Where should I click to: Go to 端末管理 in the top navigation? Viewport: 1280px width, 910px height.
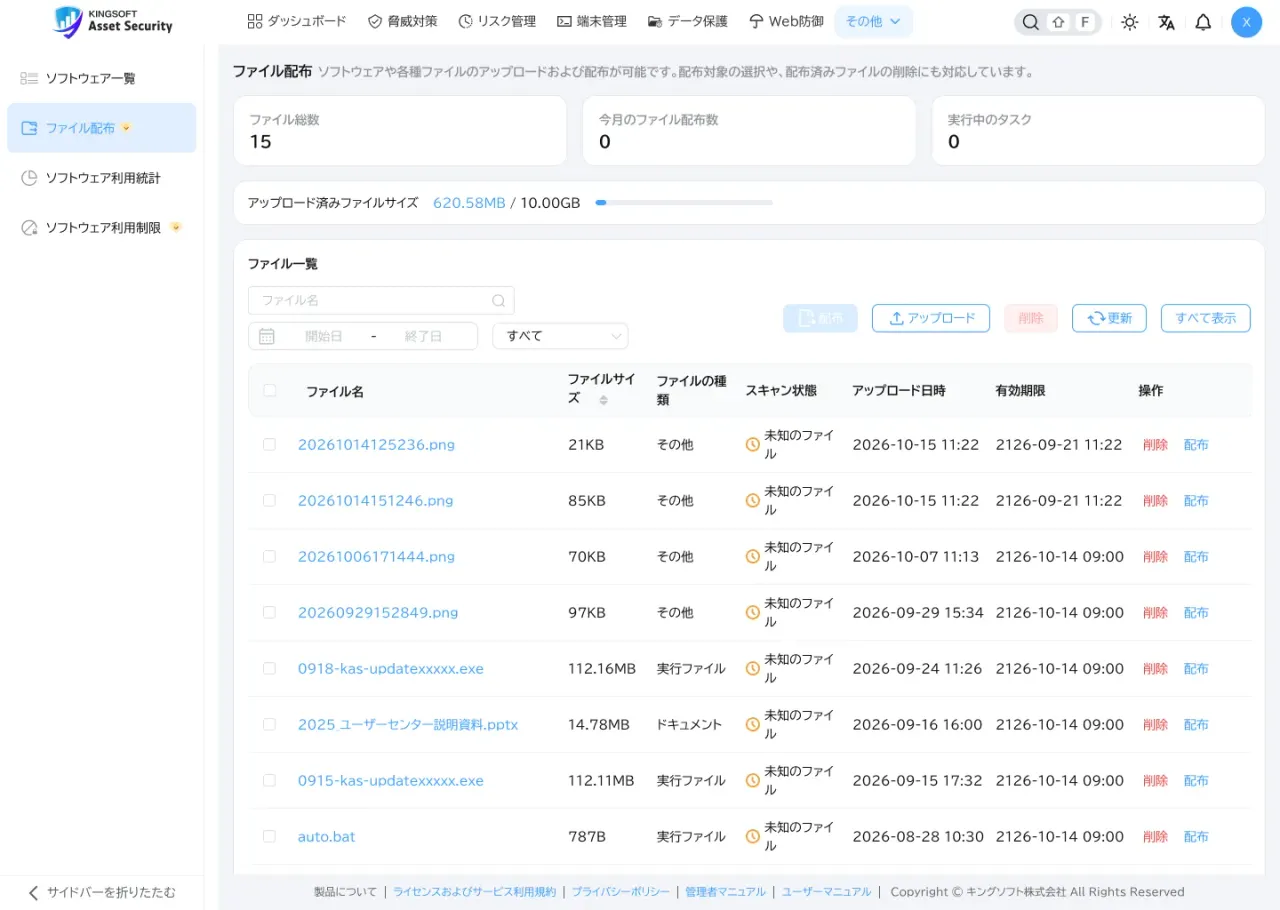(592, 21)
